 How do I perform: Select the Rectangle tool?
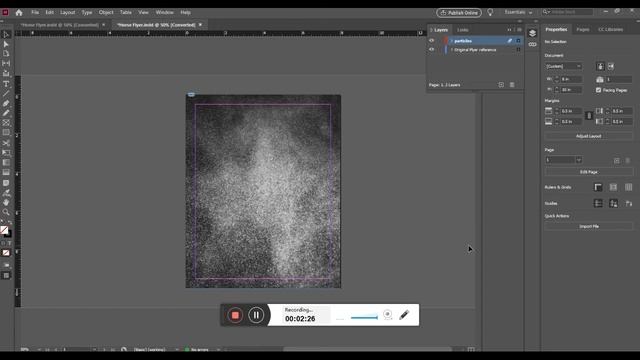[x=6, y=133]
